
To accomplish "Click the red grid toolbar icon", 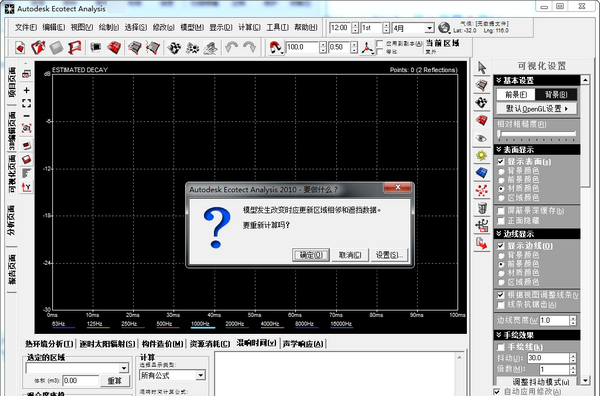I will tap(114, 48).
